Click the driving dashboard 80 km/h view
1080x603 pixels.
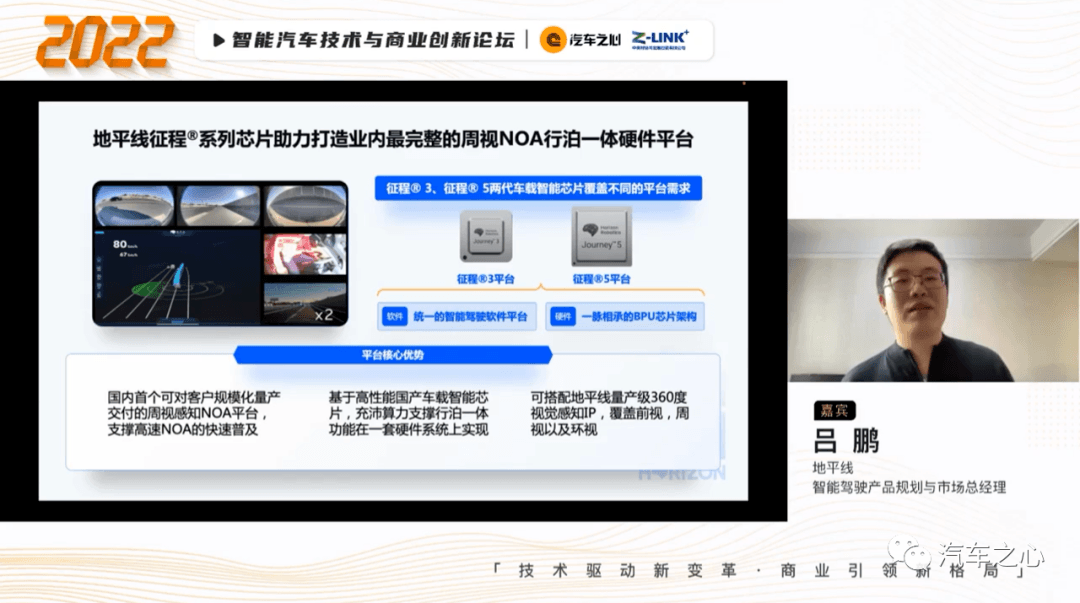click(x=177, y=276)
